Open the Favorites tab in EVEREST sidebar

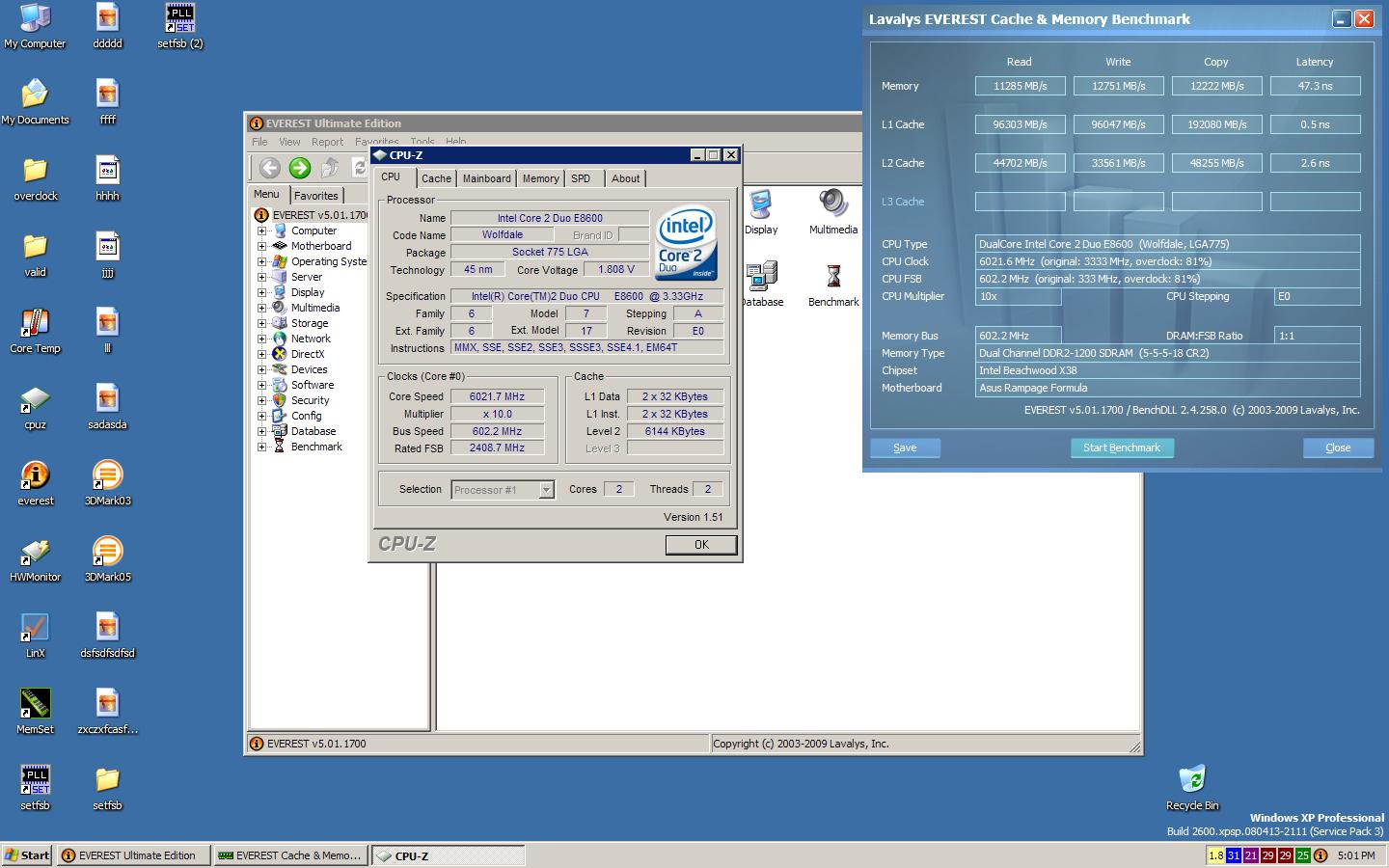315,196
